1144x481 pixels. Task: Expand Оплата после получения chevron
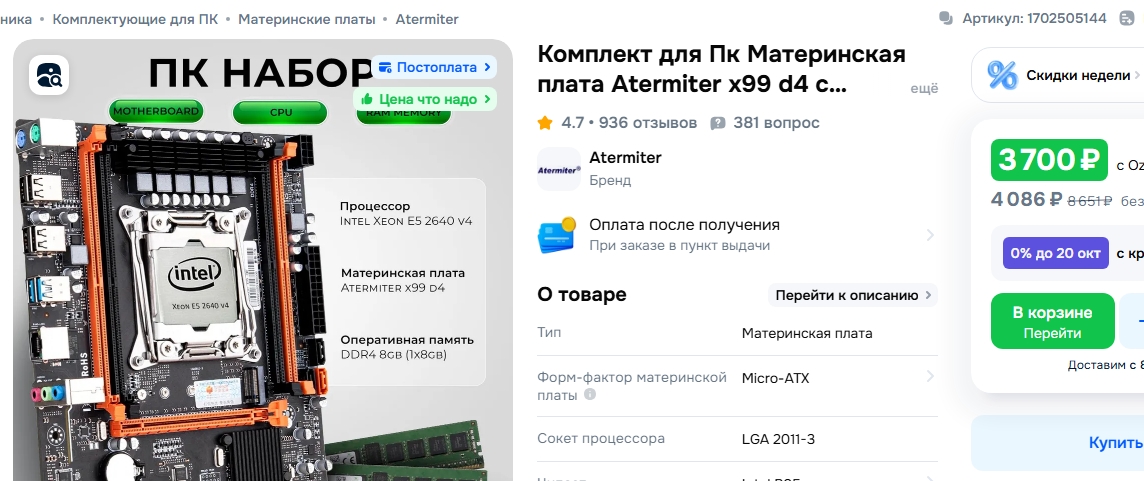click(x=930, y=235)
